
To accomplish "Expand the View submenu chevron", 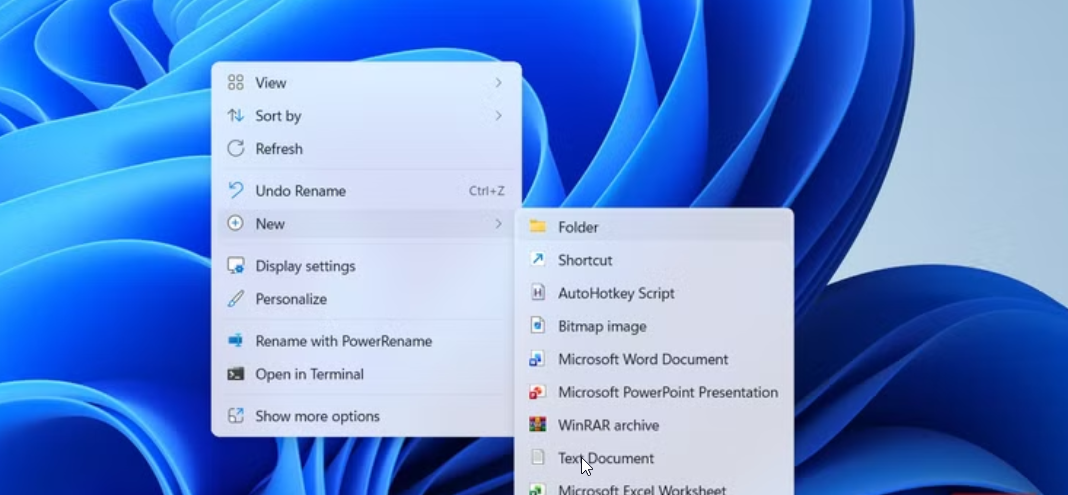I will click(498, 83).
